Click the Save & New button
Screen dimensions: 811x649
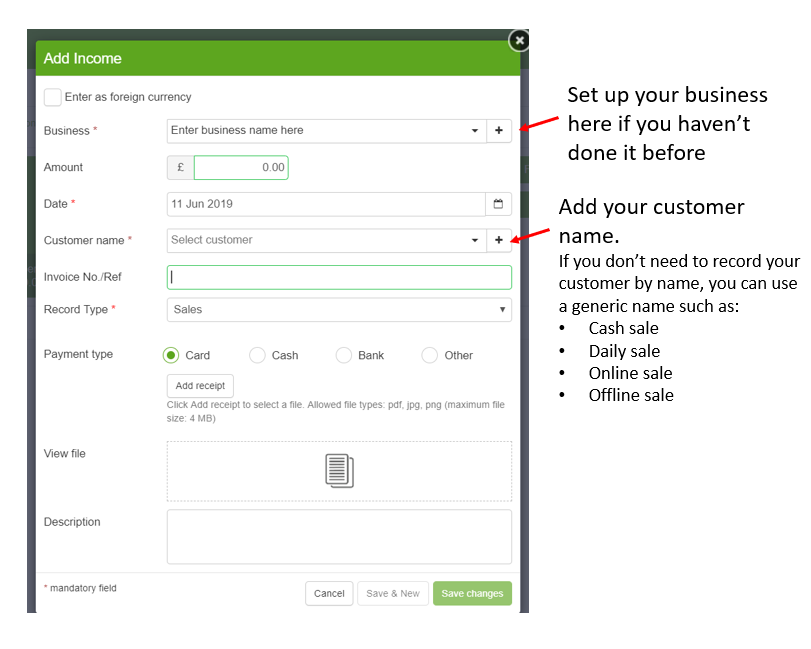click(393, 593)
